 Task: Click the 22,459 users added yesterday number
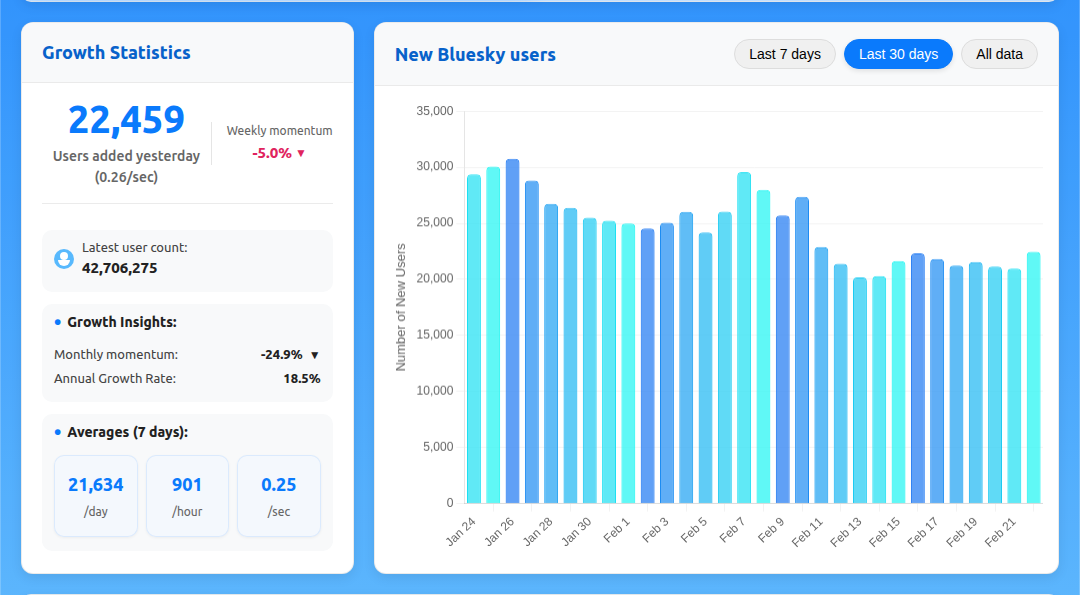coord(126,120)
